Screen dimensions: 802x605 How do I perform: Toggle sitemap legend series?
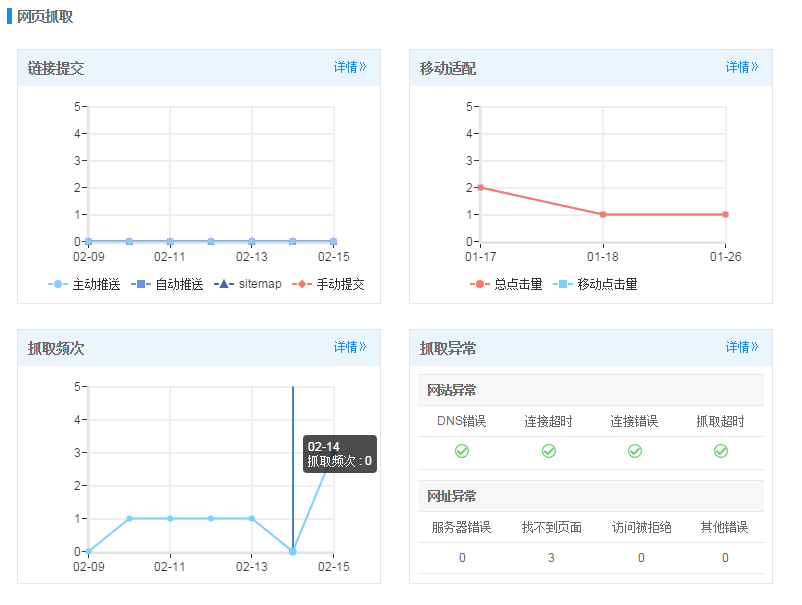249,284
